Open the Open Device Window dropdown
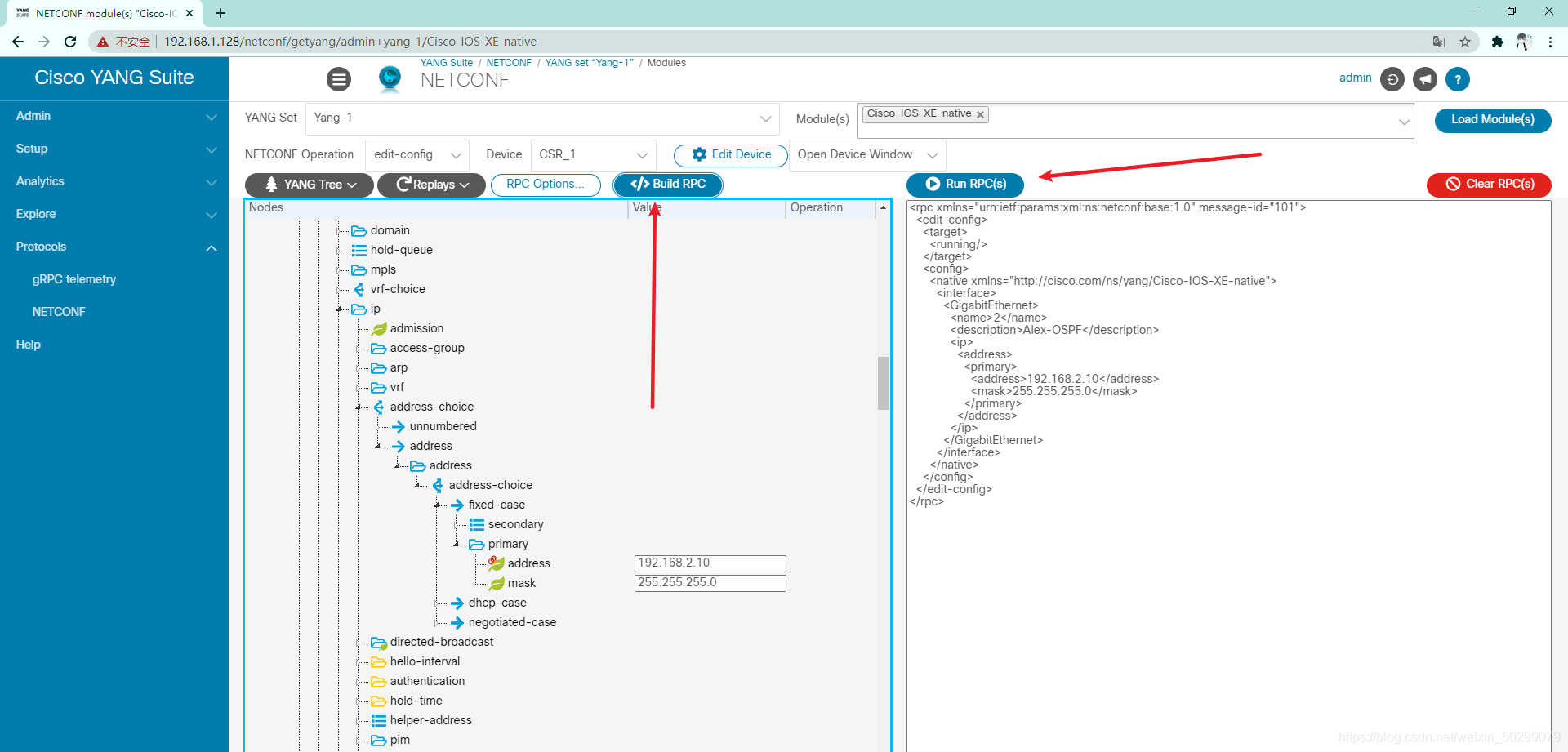1568x752 pixels. tap(867, 155)
